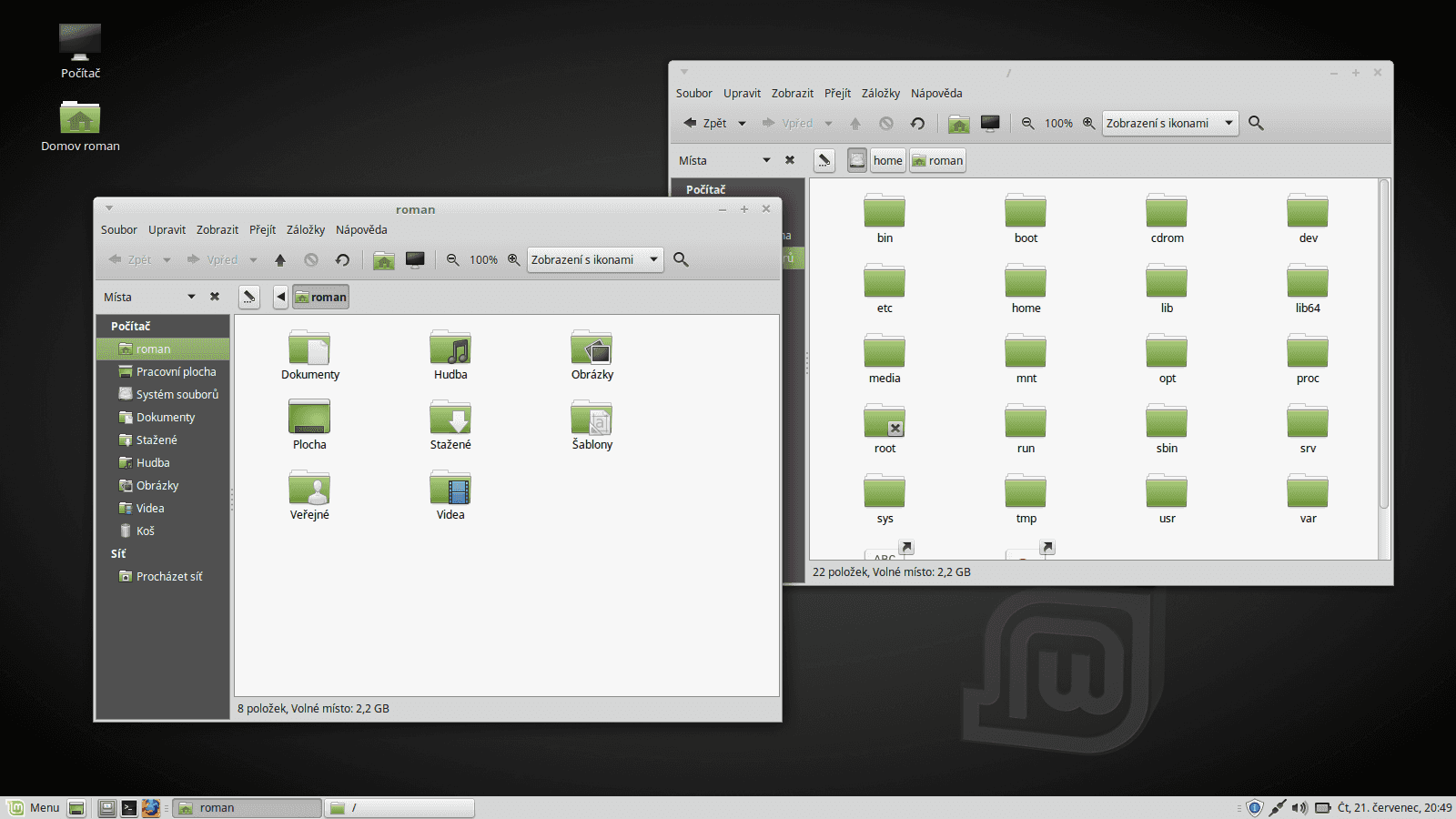Open the Zobrazit menu
The image size is (1456, 819).
tap(217, 229)
